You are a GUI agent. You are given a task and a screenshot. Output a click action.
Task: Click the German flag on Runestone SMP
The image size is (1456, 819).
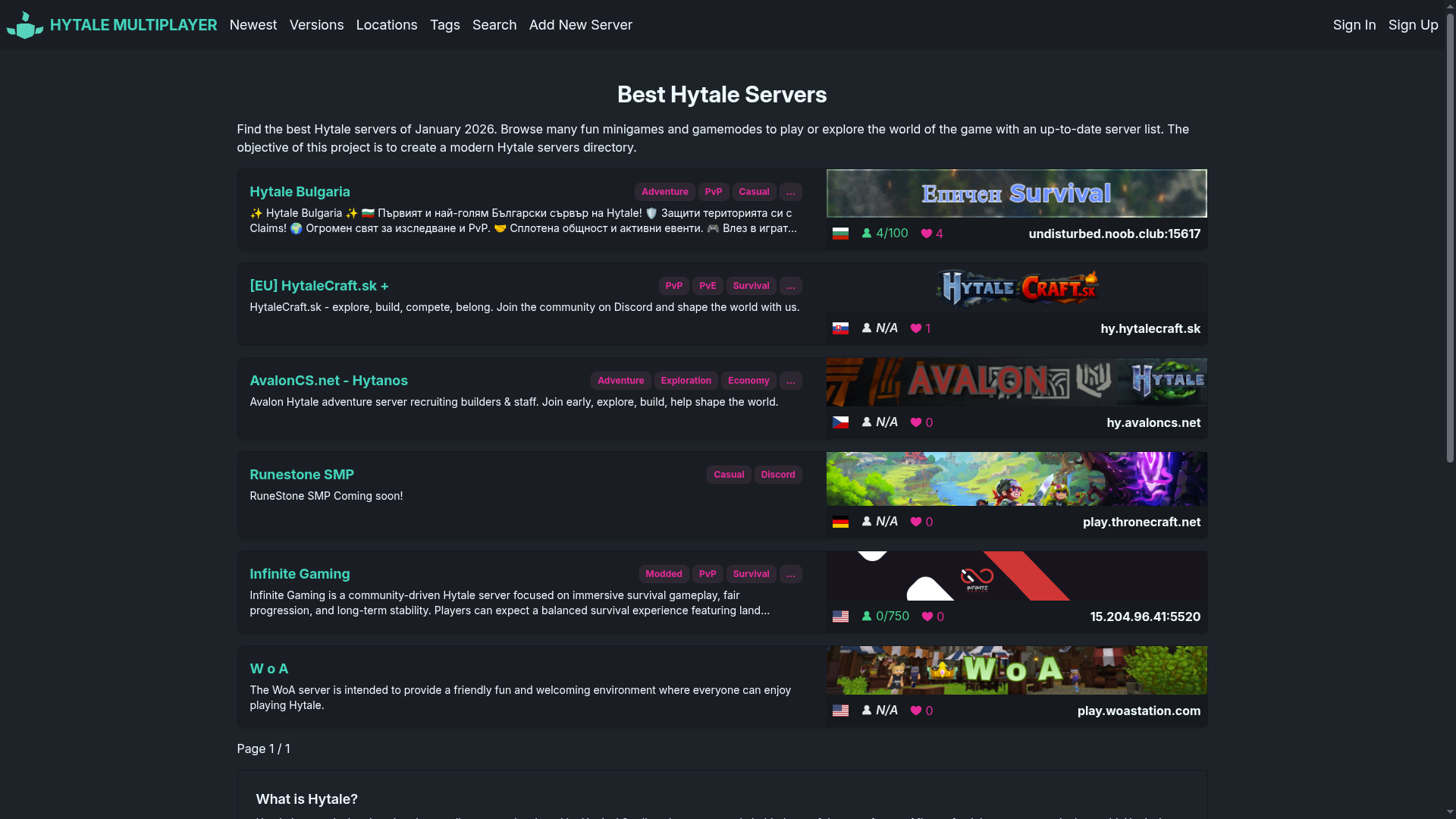(x=840, y=522)
